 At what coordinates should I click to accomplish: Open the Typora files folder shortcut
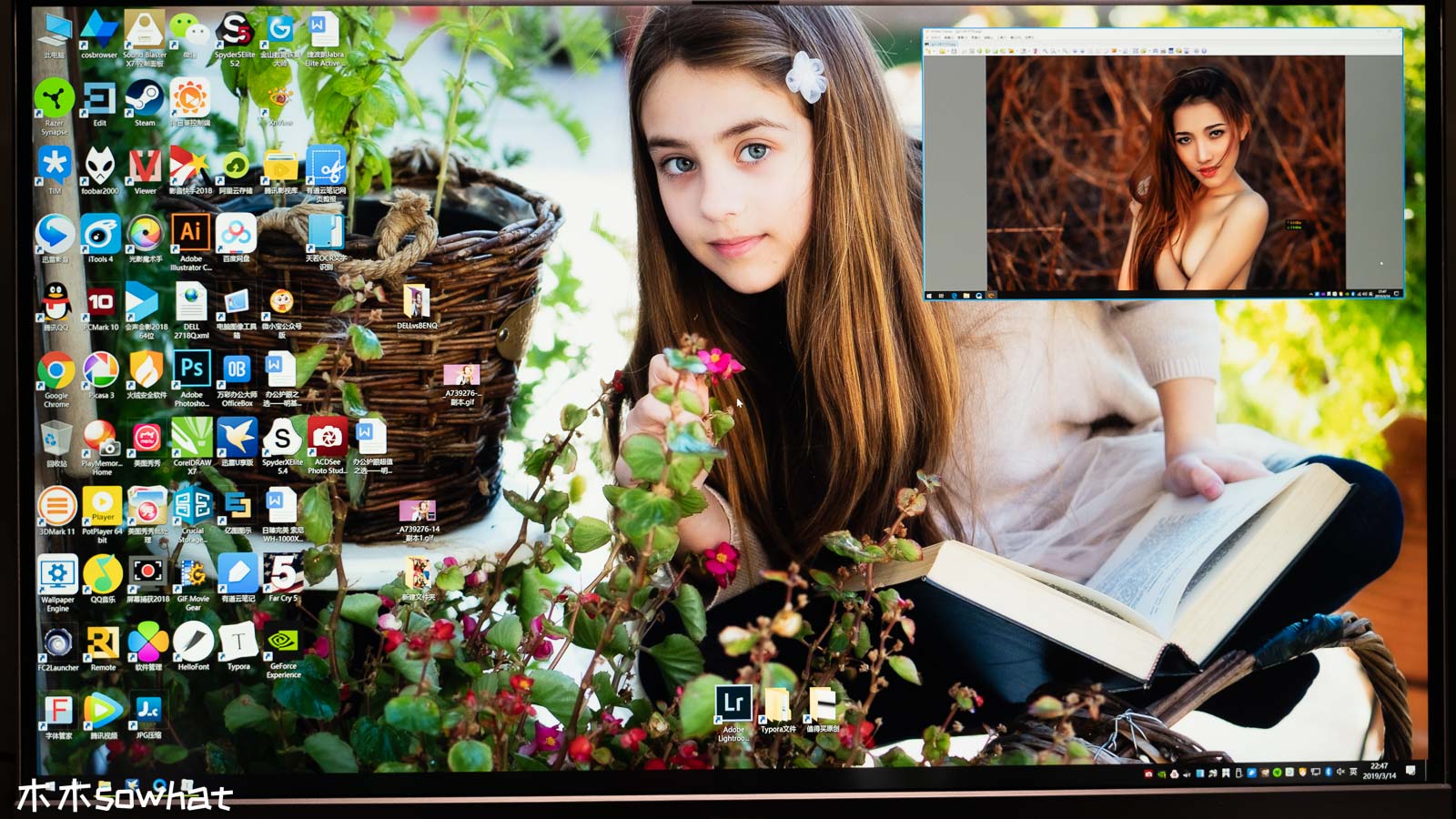777,711
